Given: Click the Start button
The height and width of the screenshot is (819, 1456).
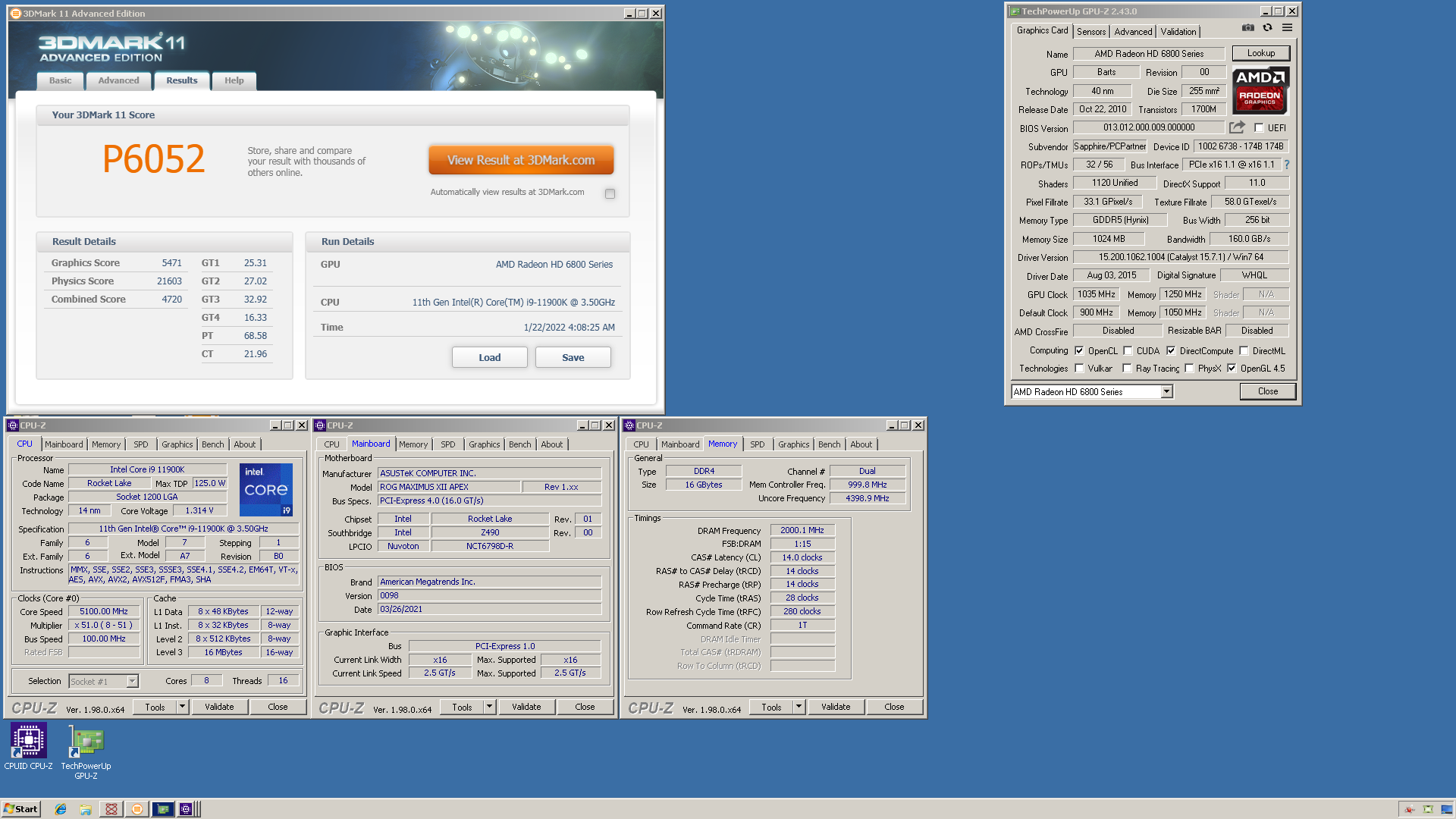Looking at the screenshot, I should pyautogui.click(x=20, y=809).
